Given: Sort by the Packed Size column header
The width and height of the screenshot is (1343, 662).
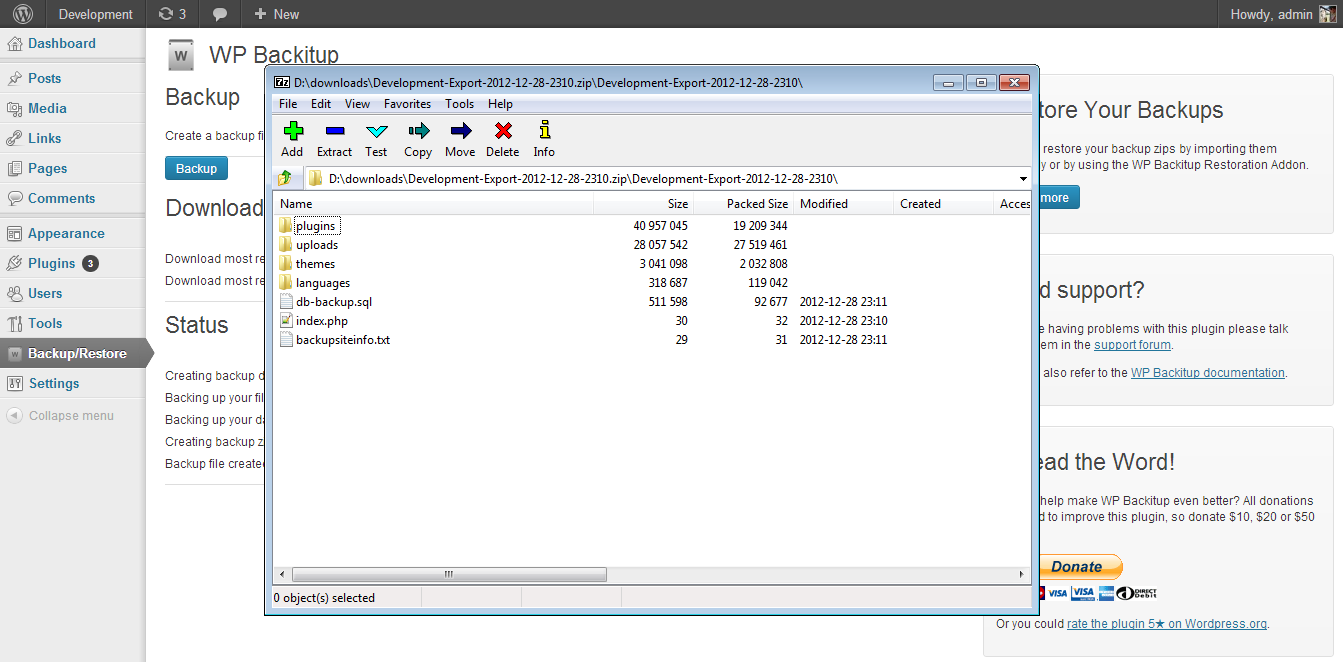Looking at the screenshot, I should pyautogui.click(x=743, y=204).
